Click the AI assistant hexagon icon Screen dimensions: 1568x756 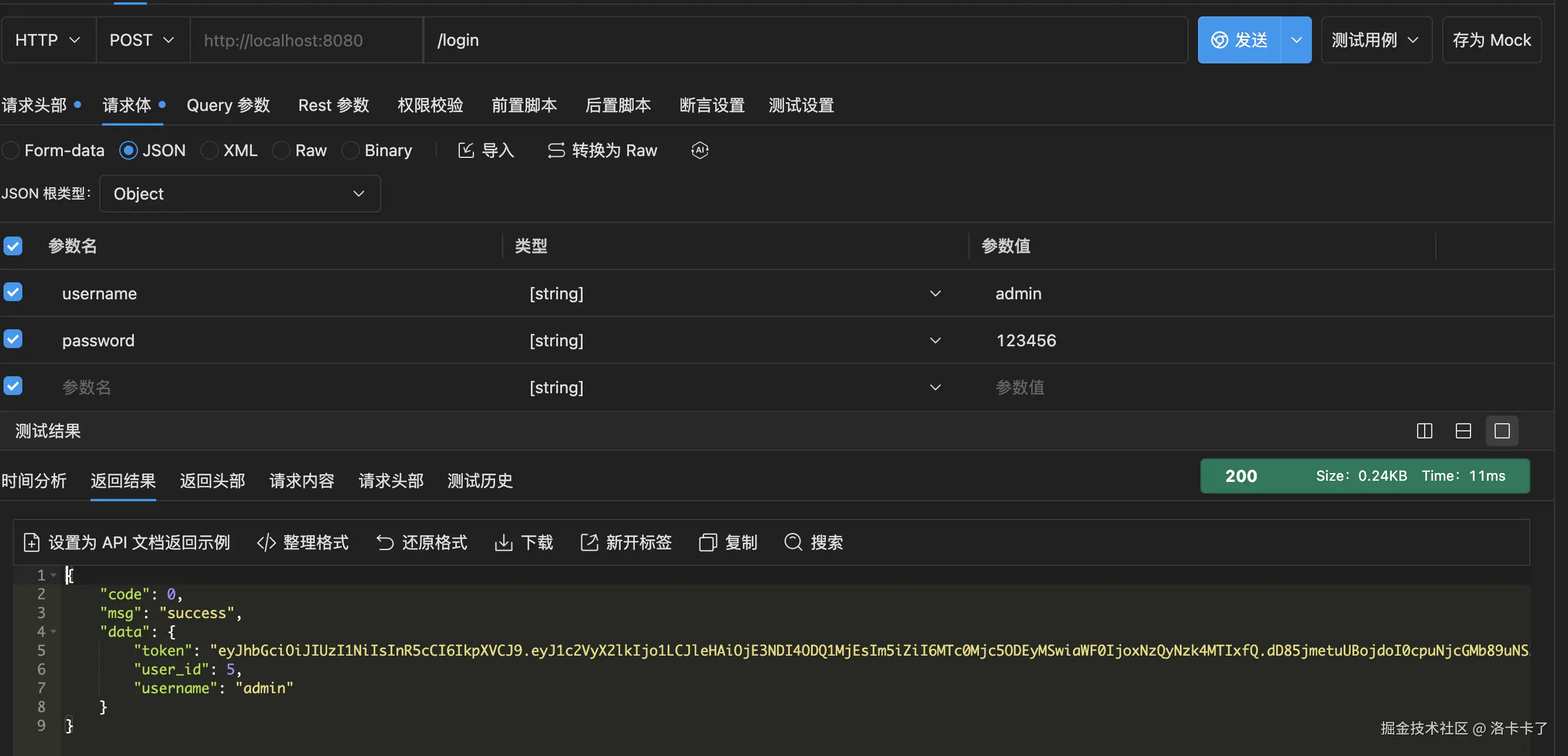(x=699, y=150)
